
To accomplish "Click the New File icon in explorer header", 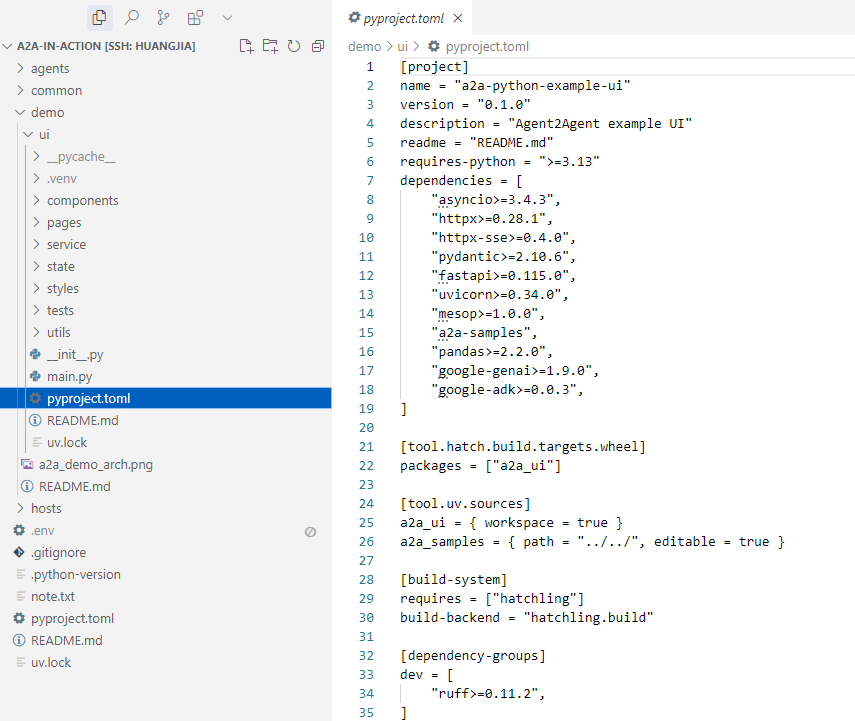I will coord(246,46).
